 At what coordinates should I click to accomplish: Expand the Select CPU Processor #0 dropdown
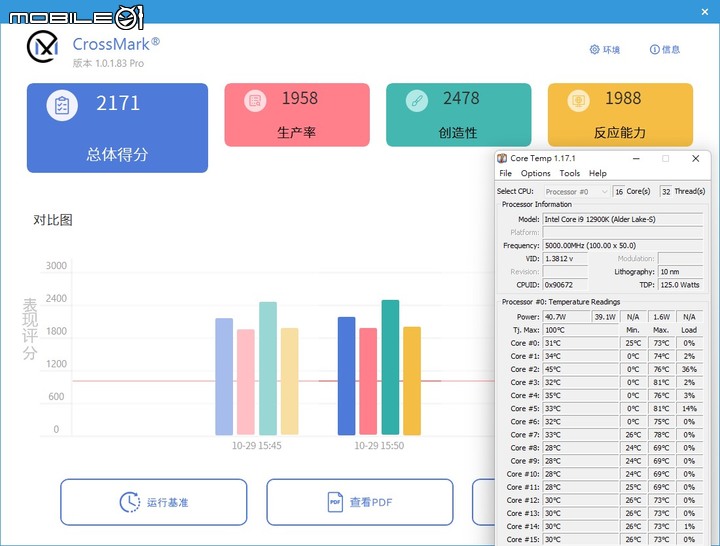(577, 191)
